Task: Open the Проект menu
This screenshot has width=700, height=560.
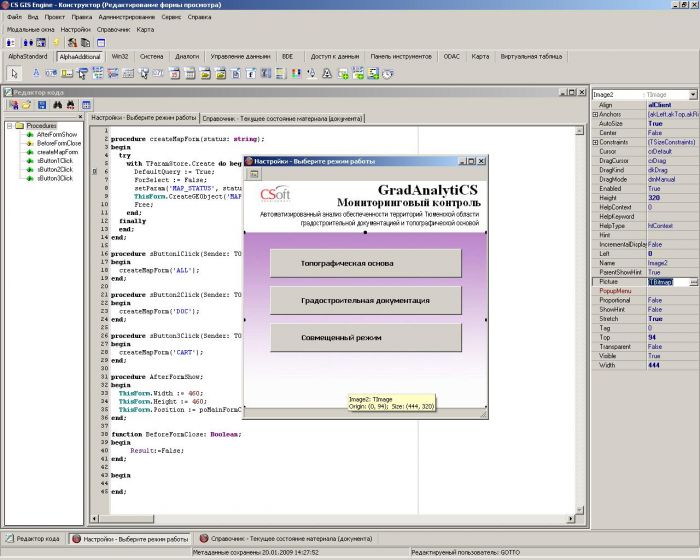Action: coord(54,17)
